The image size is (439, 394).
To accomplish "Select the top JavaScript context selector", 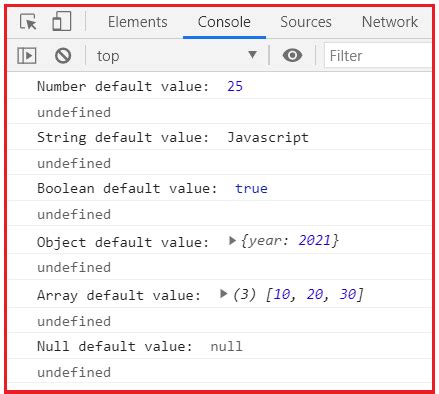I will click(x=176, y=55).
